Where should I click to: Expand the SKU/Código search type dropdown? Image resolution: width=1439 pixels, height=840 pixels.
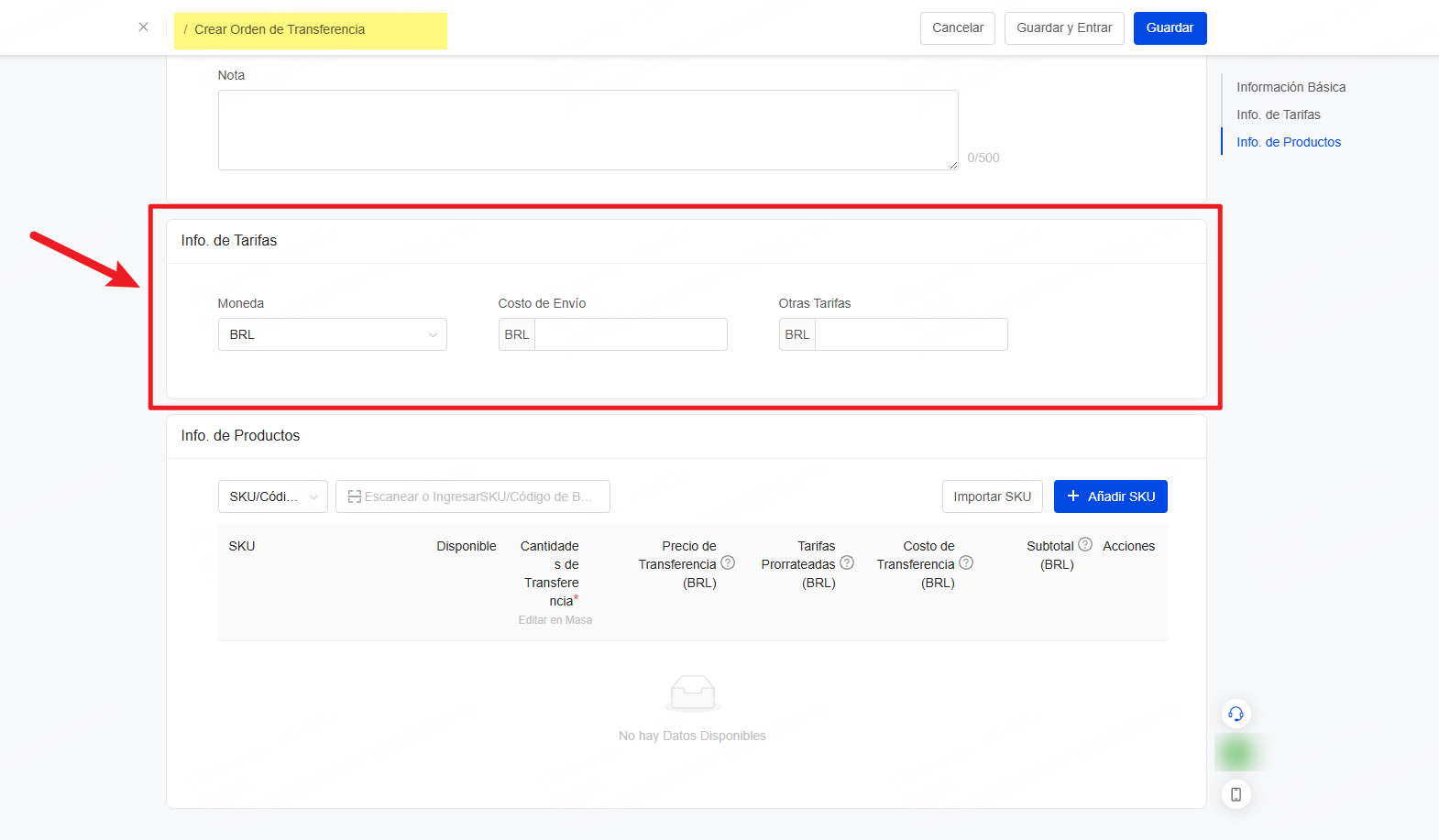click(x=272, y=496)
